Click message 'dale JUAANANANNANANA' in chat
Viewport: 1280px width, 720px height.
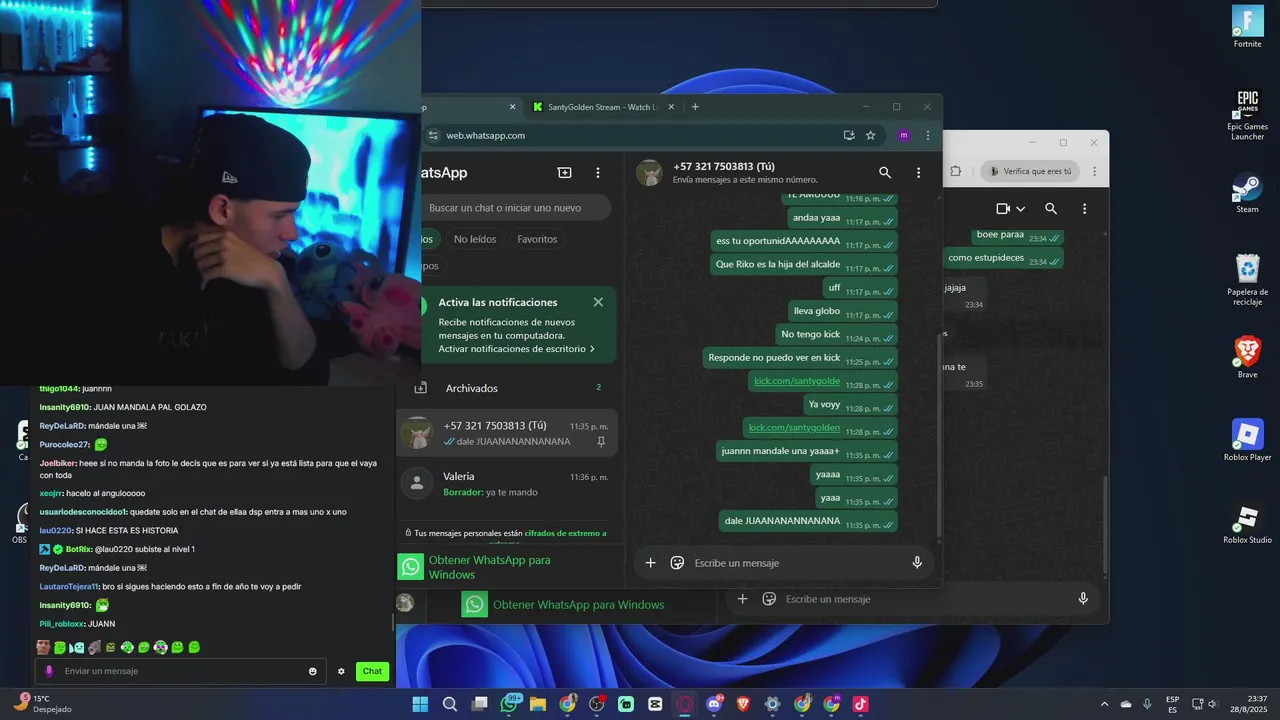click(x=782, y=521)
